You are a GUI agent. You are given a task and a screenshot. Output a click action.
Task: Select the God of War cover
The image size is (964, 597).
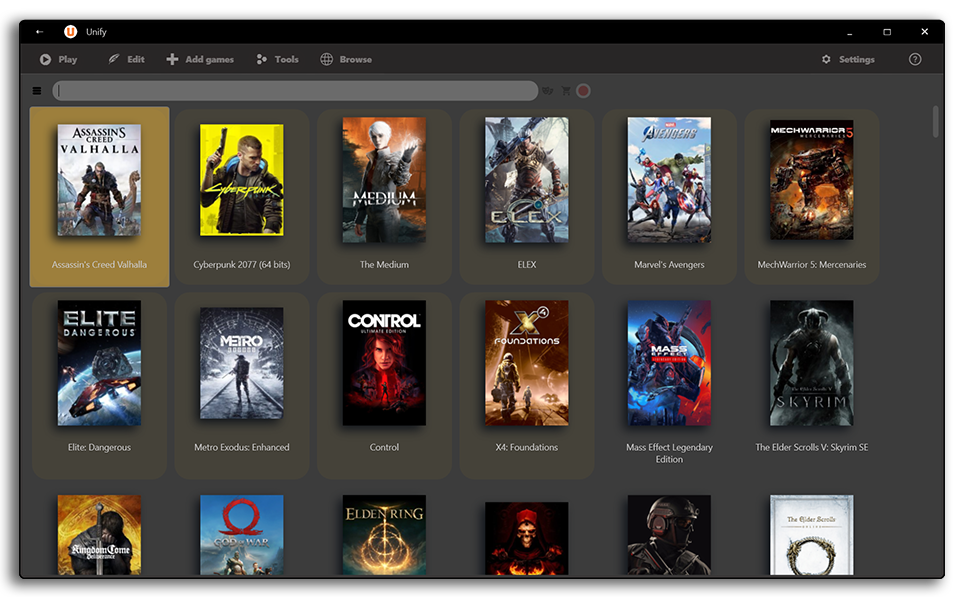[x=242, y=535]
